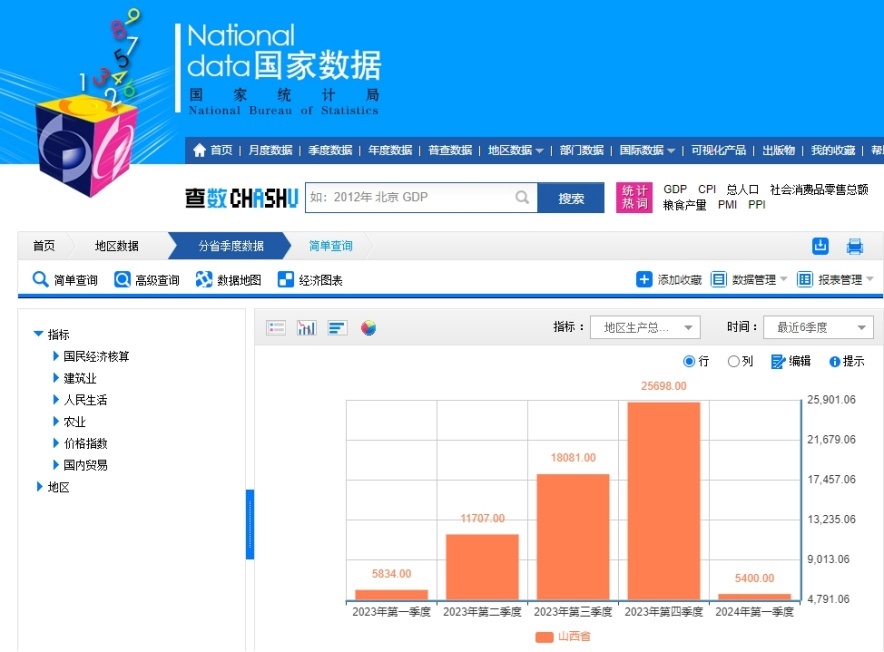Switch to the vertical bar chart icon
Image resolution: width=884 pixels, height=652 pixels.
pos(307,328)
